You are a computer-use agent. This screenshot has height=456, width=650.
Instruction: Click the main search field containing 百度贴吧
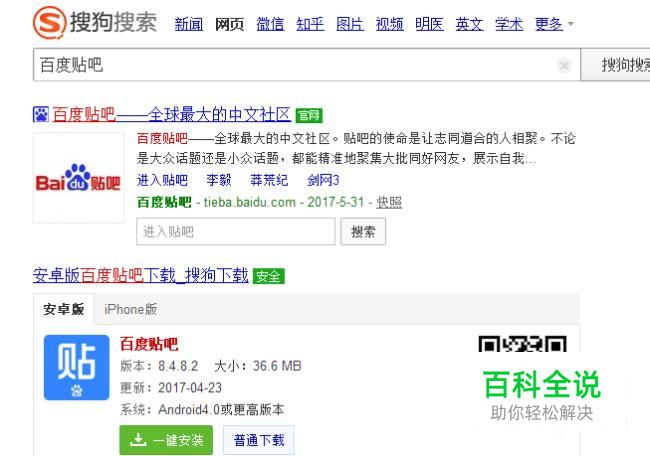tap(307, 65)
